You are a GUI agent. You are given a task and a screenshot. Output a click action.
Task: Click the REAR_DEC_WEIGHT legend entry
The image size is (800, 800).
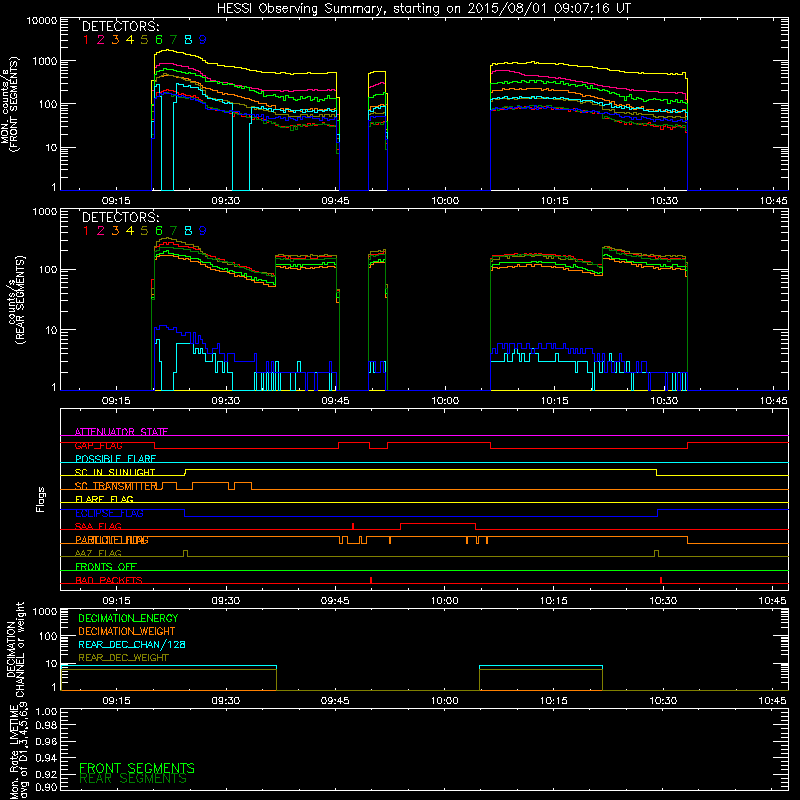[x=123, y=658]
